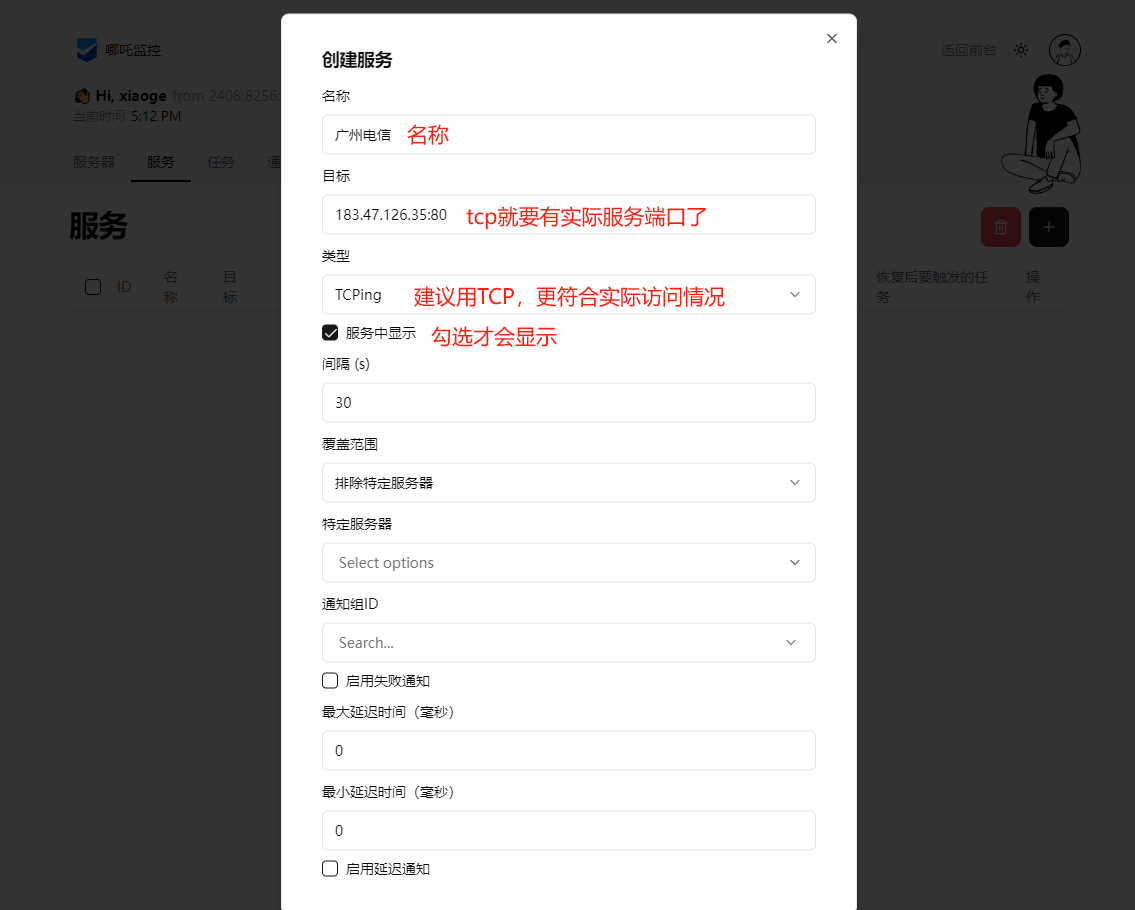
Task: Click the red trash delete button
Action: point(1000,227)
